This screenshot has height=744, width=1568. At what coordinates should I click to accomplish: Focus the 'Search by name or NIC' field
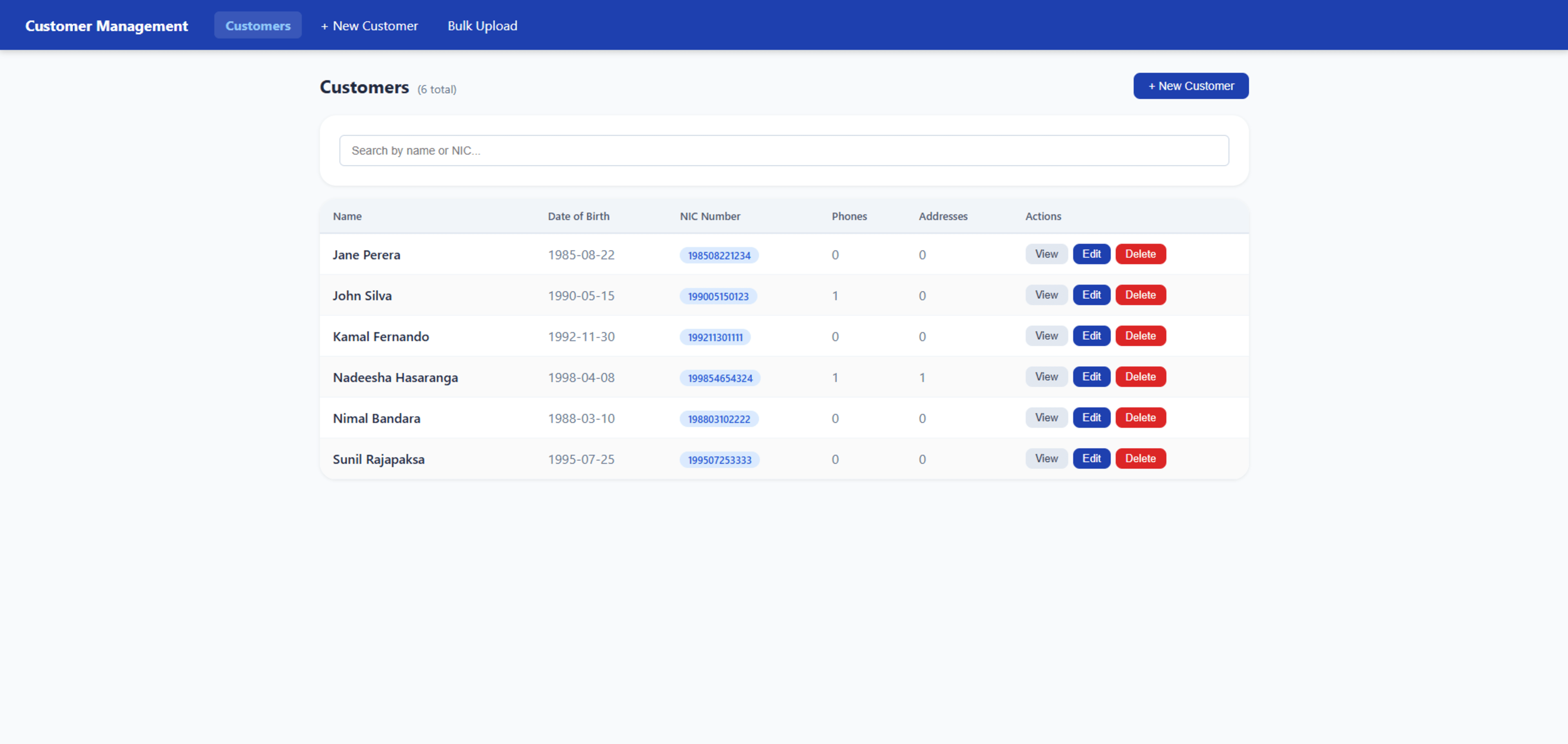[784, 150]
